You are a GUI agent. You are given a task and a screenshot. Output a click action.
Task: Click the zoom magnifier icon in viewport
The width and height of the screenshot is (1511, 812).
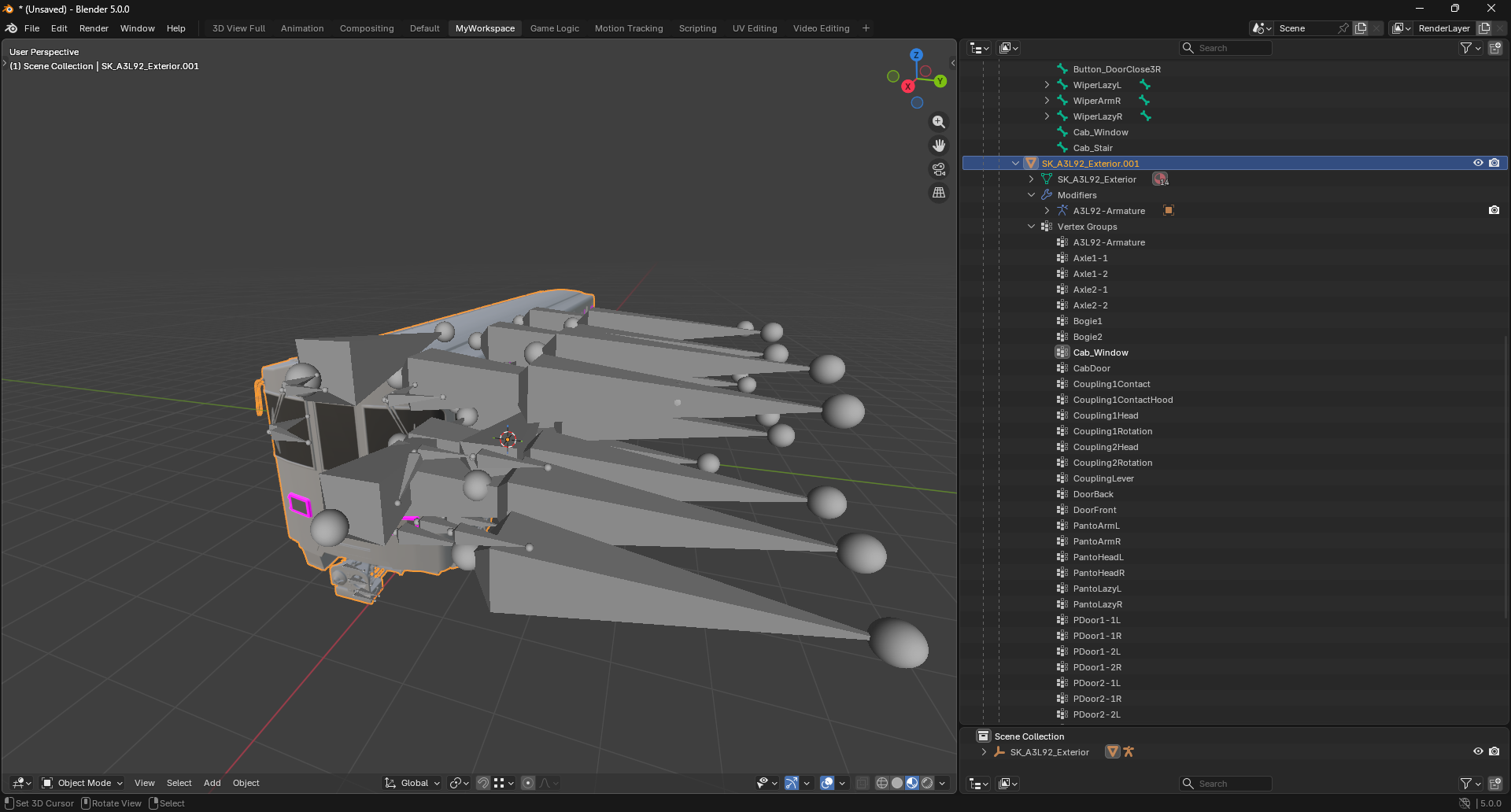[938, 122]
